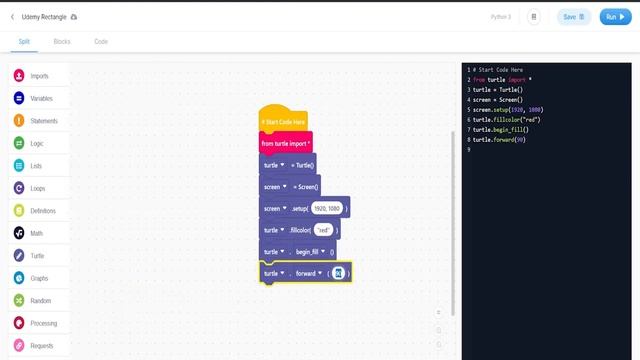Open the forward method dropdown
This screenshot has width=640, height=360.
click(309, 273)
